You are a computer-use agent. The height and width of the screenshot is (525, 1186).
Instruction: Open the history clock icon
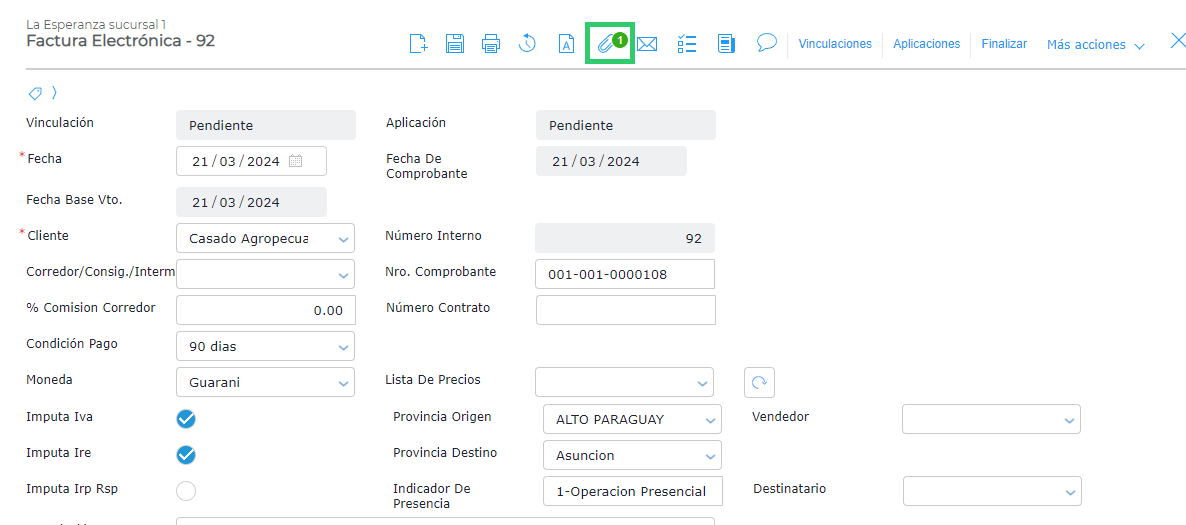[x=528, y=44]
